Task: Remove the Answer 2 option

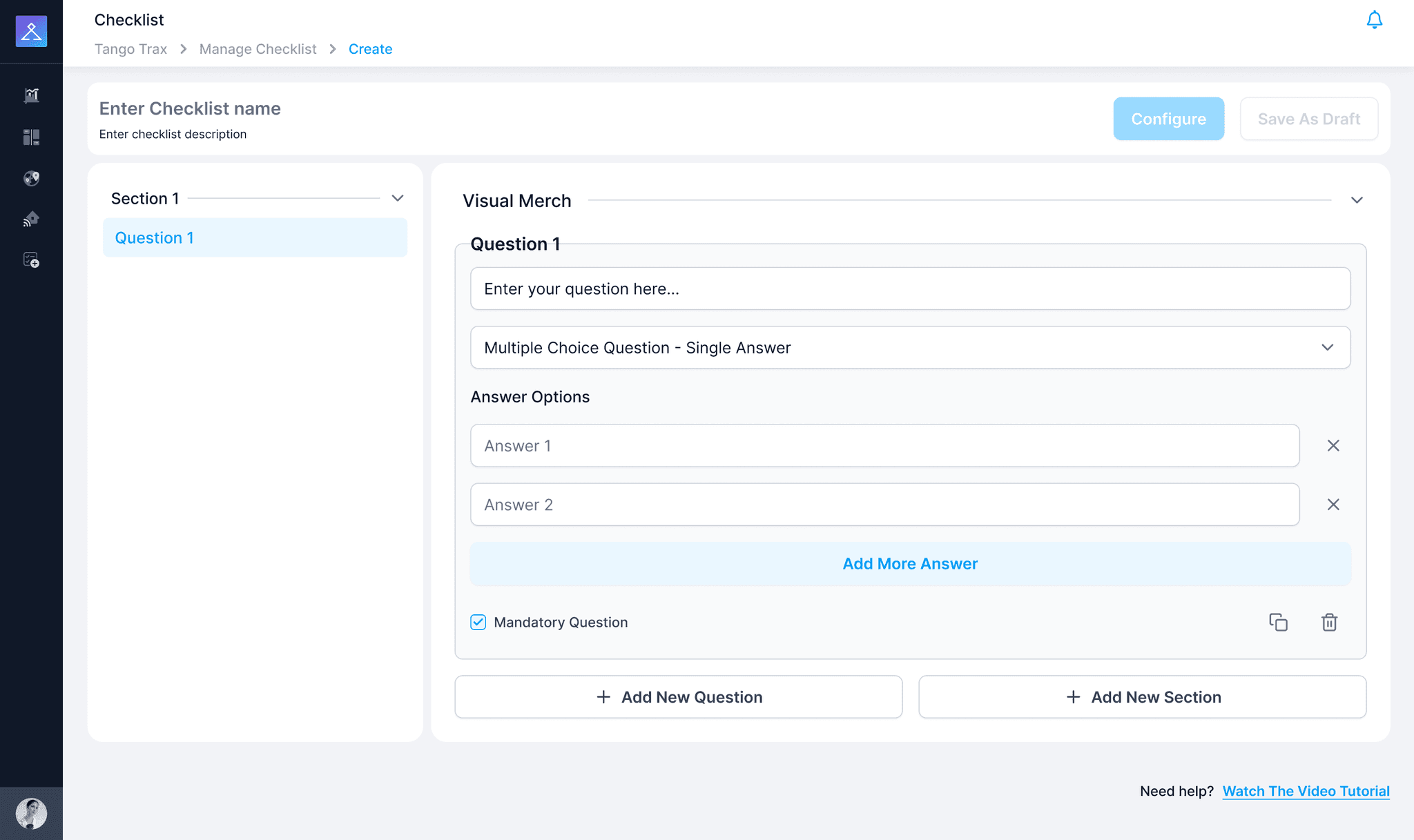Action: 1333,505
